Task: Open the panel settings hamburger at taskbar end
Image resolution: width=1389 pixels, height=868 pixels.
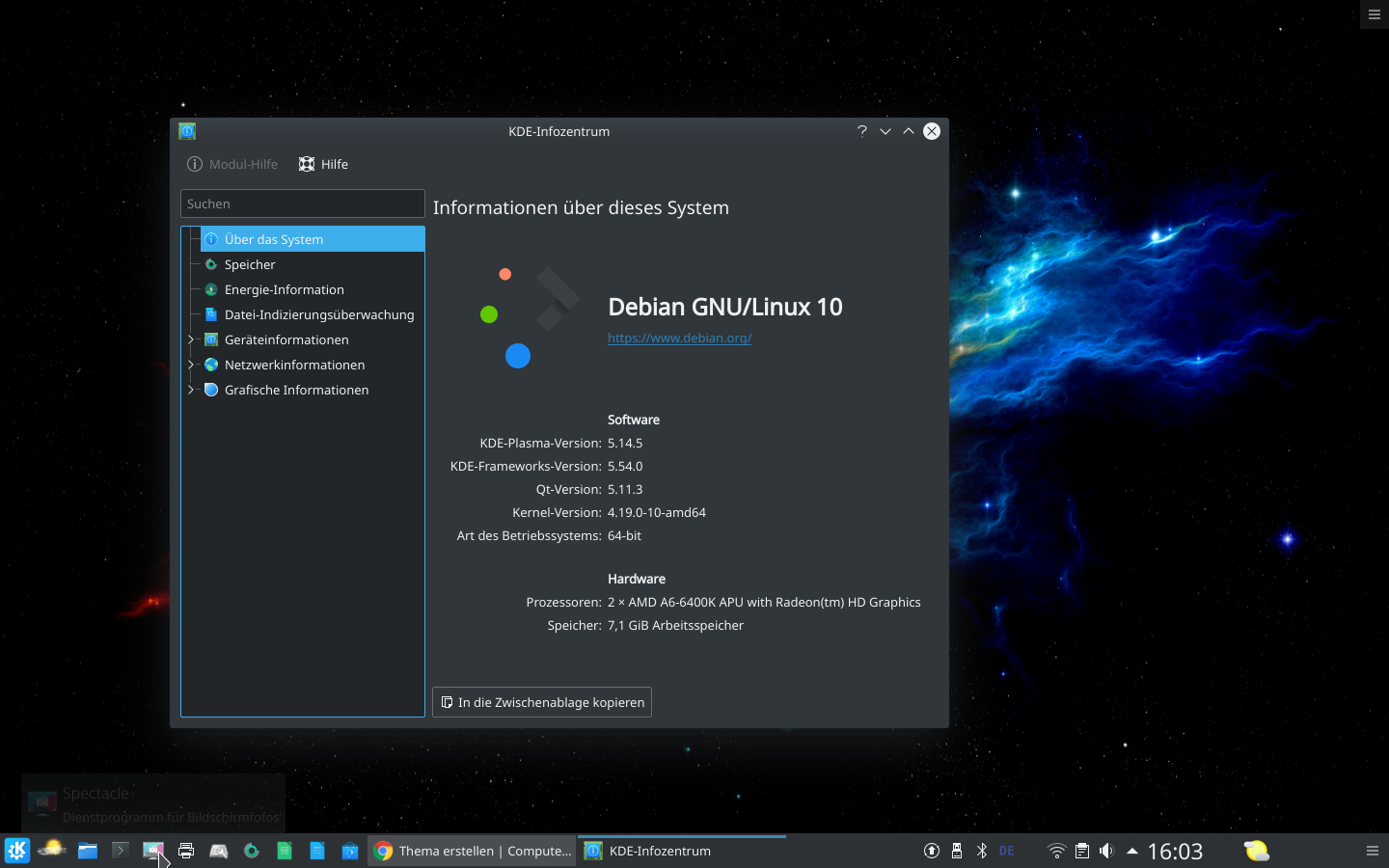Action: pos(1373,851)
